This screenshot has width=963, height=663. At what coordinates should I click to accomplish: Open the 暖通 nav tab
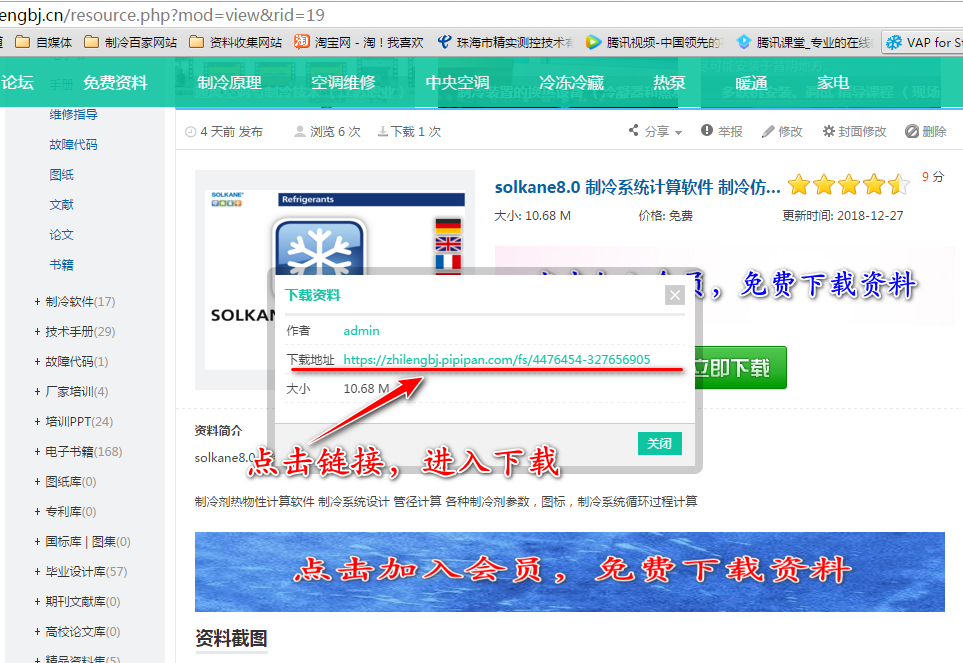coord(751,82)
